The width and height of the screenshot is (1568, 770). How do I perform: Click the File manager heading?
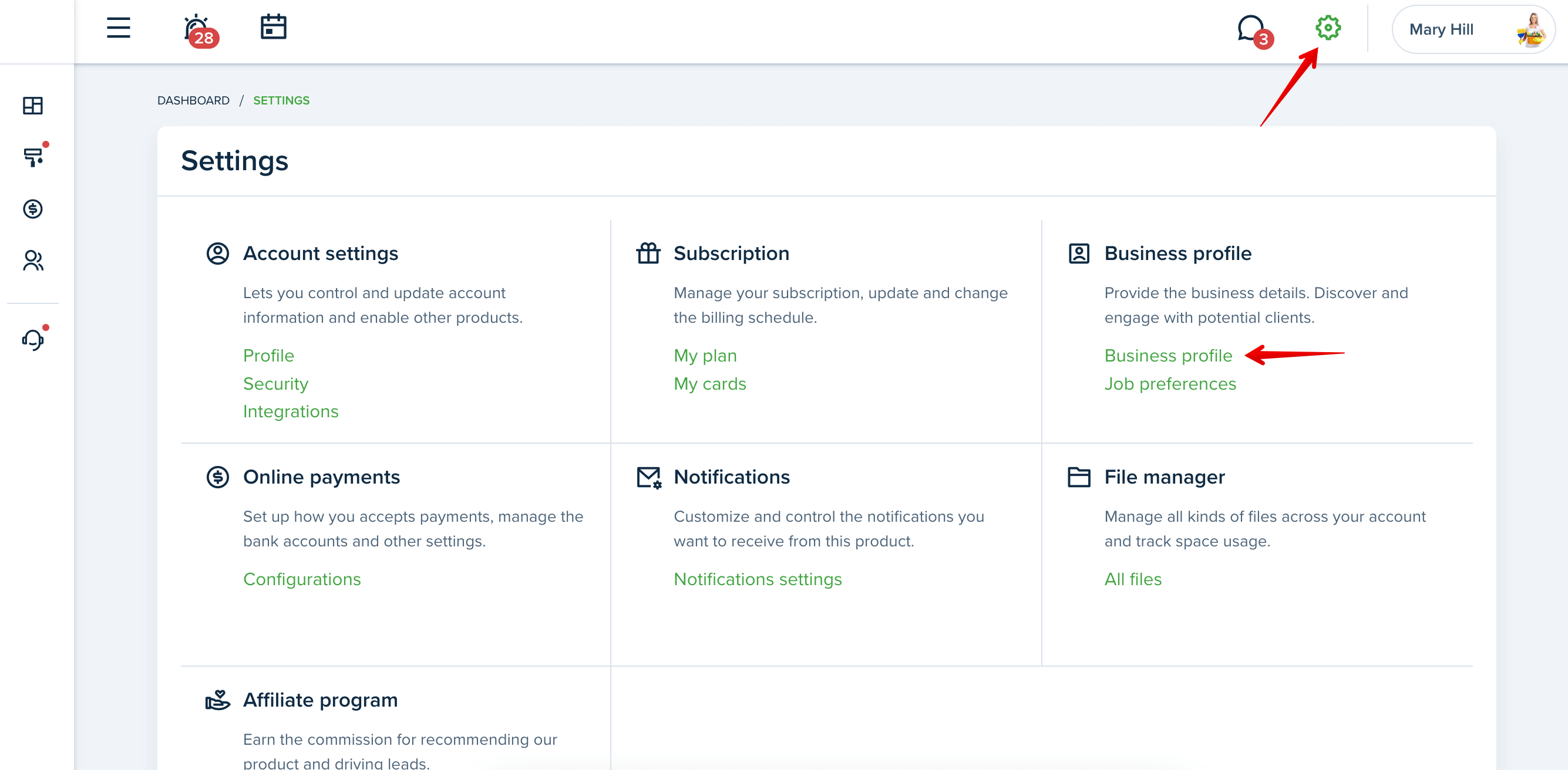(1164, 477)
